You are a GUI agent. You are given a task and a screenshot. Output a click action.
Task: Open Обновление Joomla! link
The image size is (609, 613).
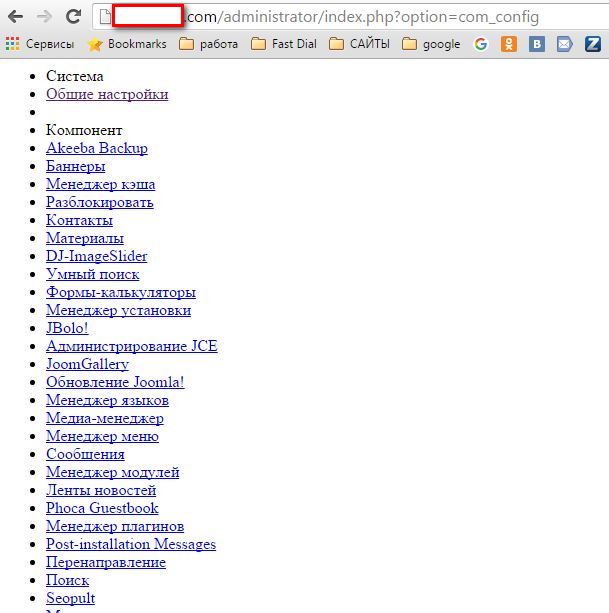(115, 382)
